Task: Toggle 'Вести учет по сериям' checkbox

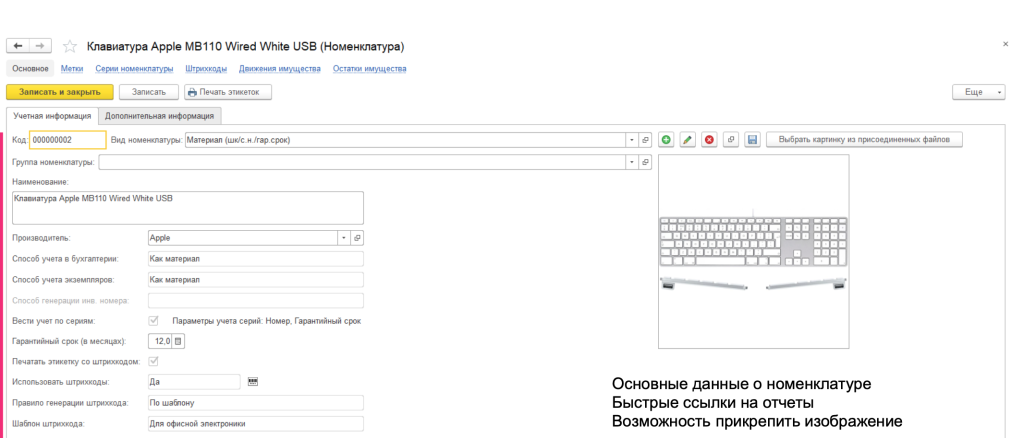Action: coord(153,321)
